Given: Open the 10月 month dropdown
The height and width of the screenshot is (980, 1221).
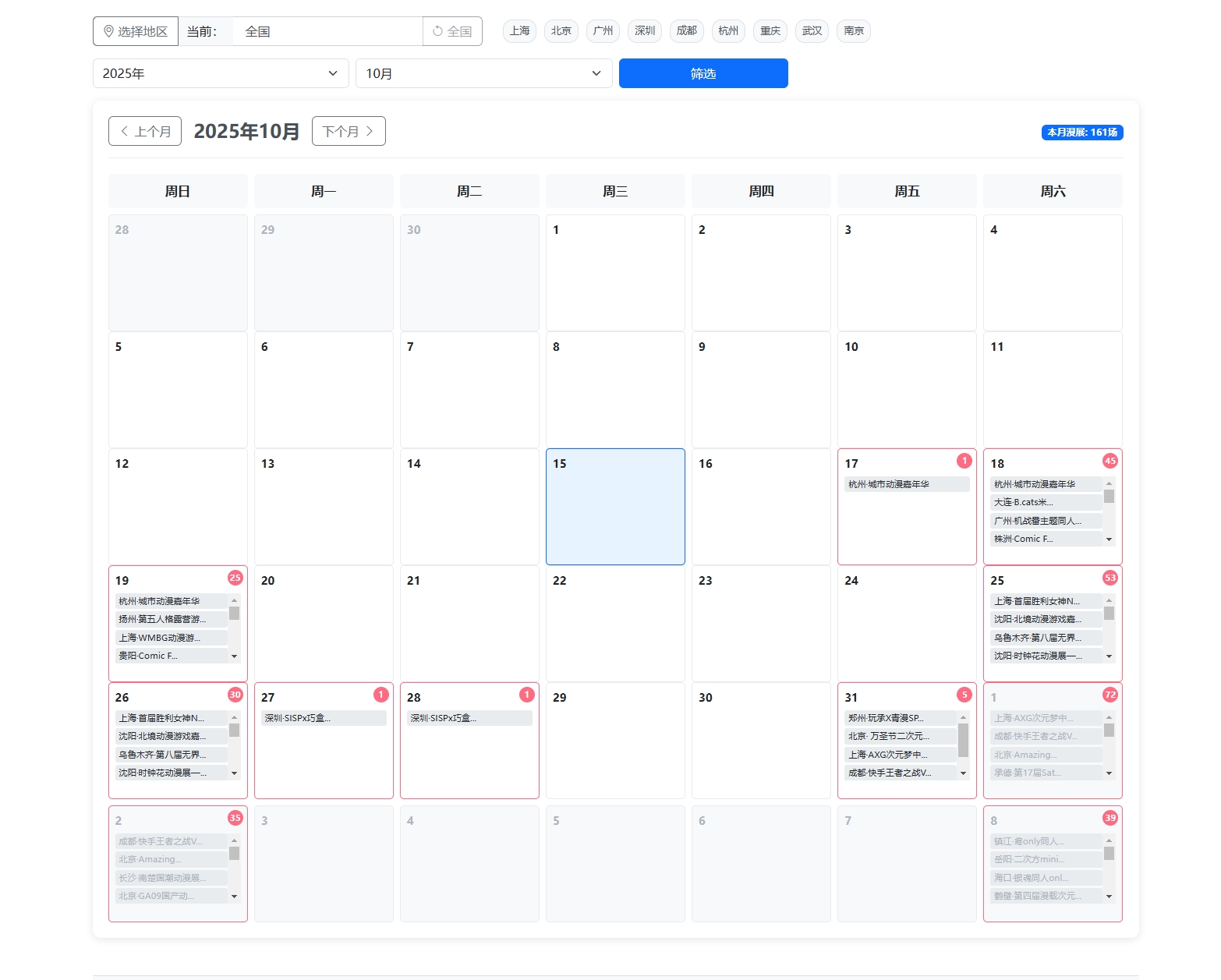Looking at the screenshot, I should pos(483,73).
